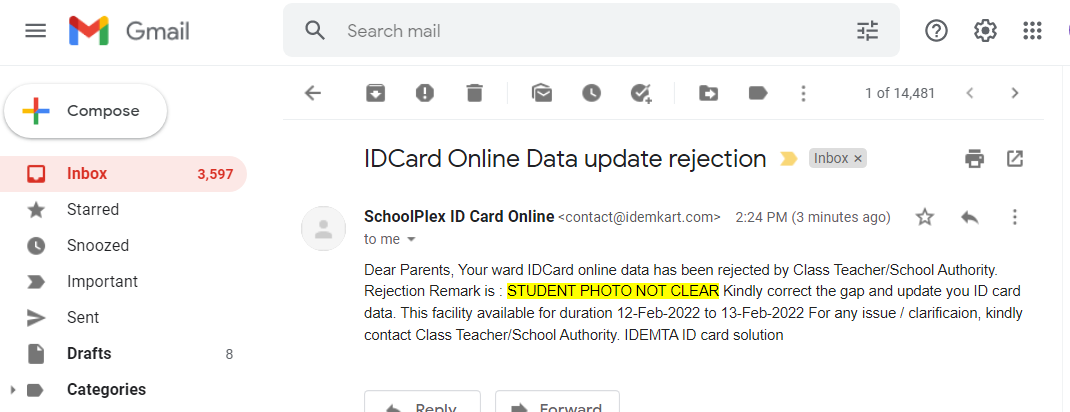Mark the email as unread
1070x412 pixels.
tap(542, 93)
